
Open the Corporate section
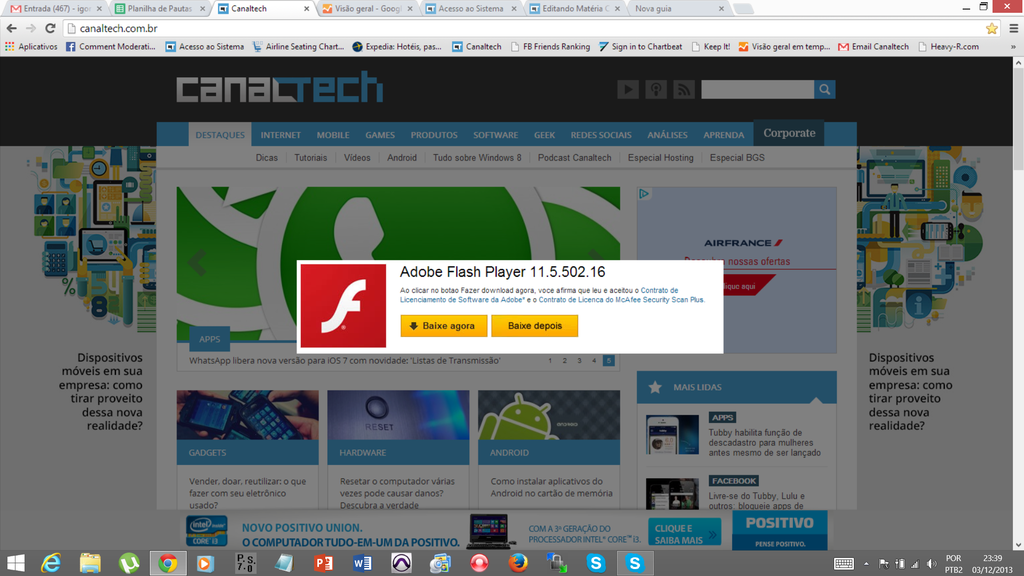point(789,133)
